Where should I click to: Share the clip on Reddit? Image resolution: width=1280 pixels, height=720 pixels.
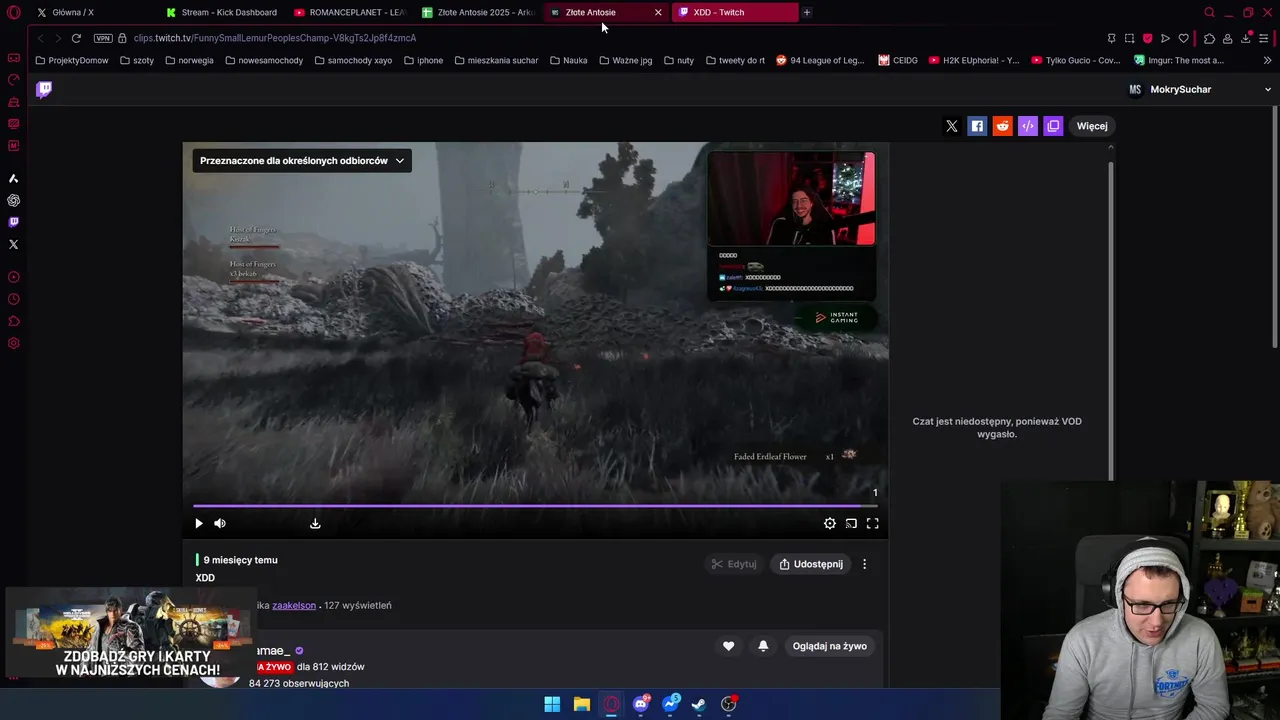coord(1002,126)
